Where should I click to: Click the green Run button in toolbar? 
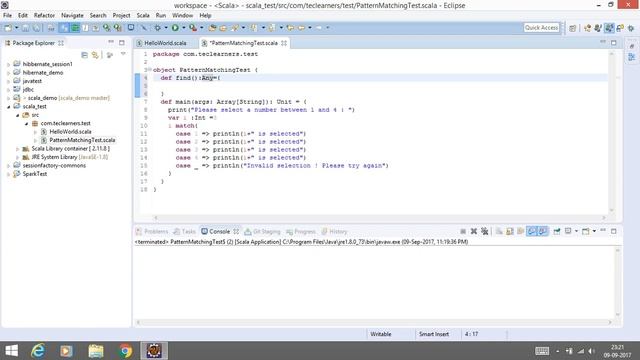(175, 28)
